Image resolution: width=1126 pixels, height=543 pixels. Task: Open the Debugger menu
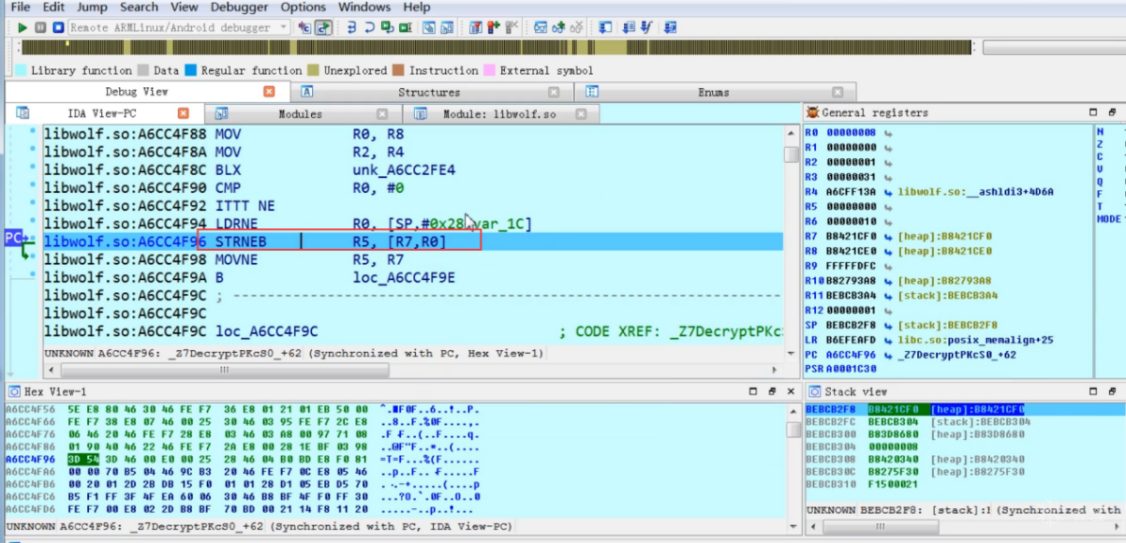point(239,7)
